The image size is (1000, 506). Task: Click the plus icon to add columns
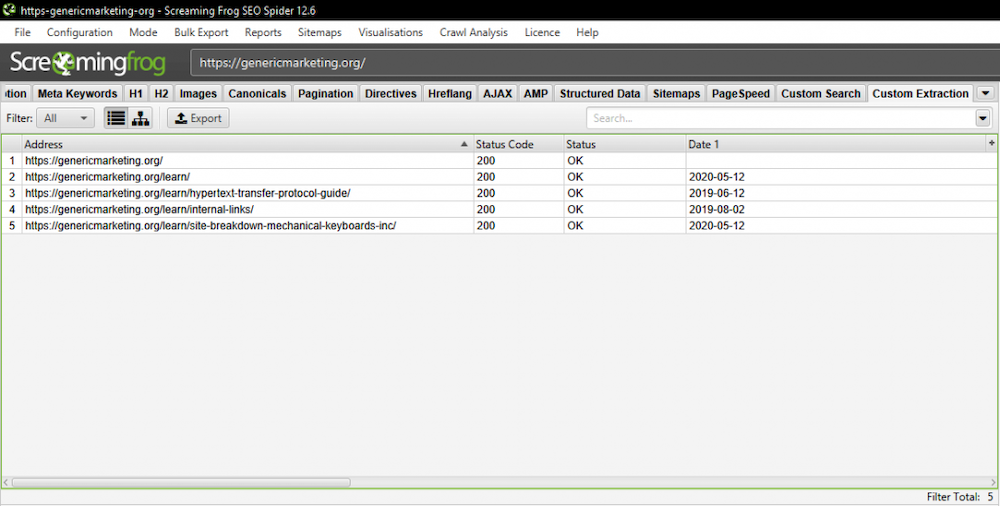coord(991,144)
